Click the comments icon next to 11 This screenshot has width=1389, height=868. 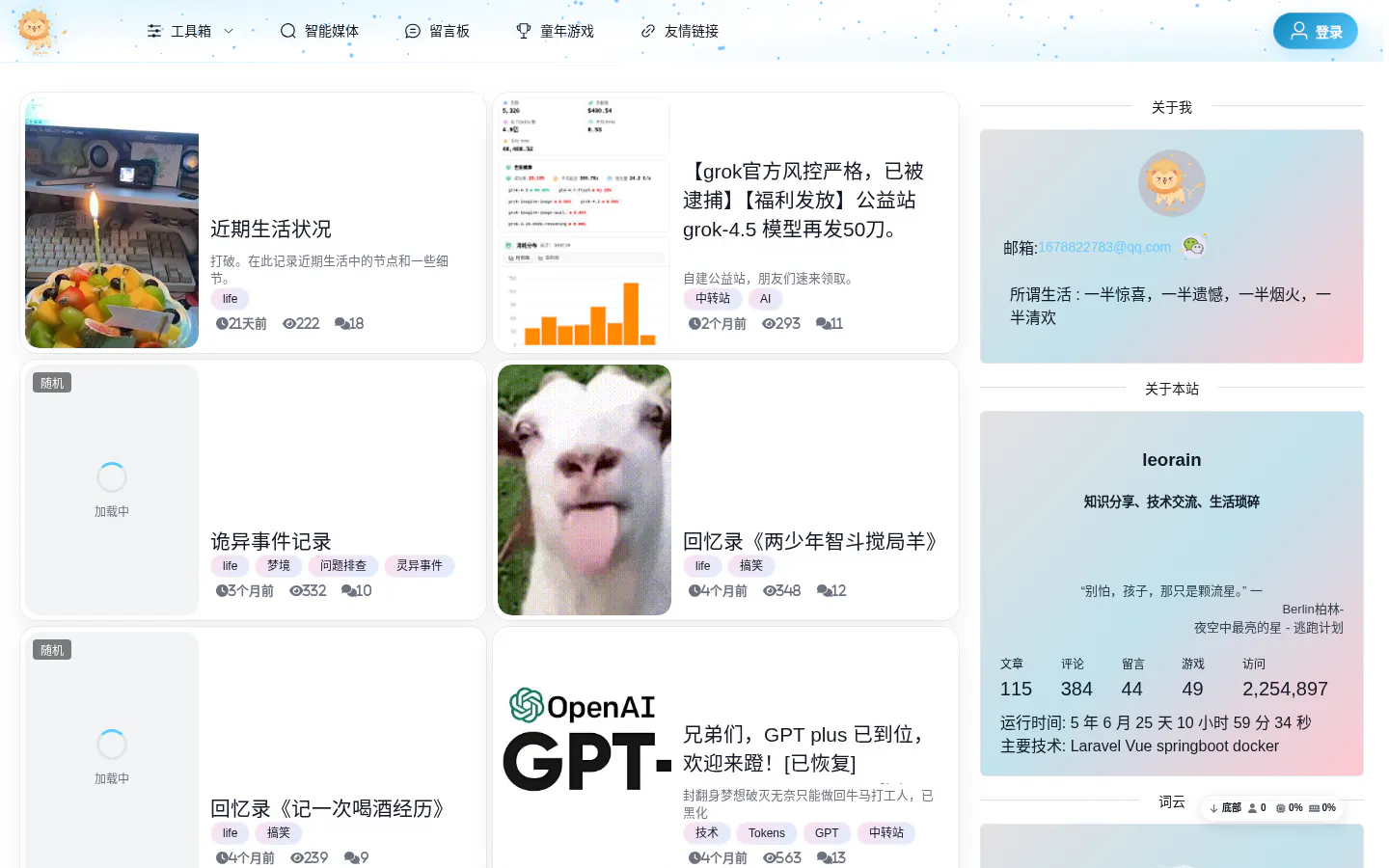823,324
